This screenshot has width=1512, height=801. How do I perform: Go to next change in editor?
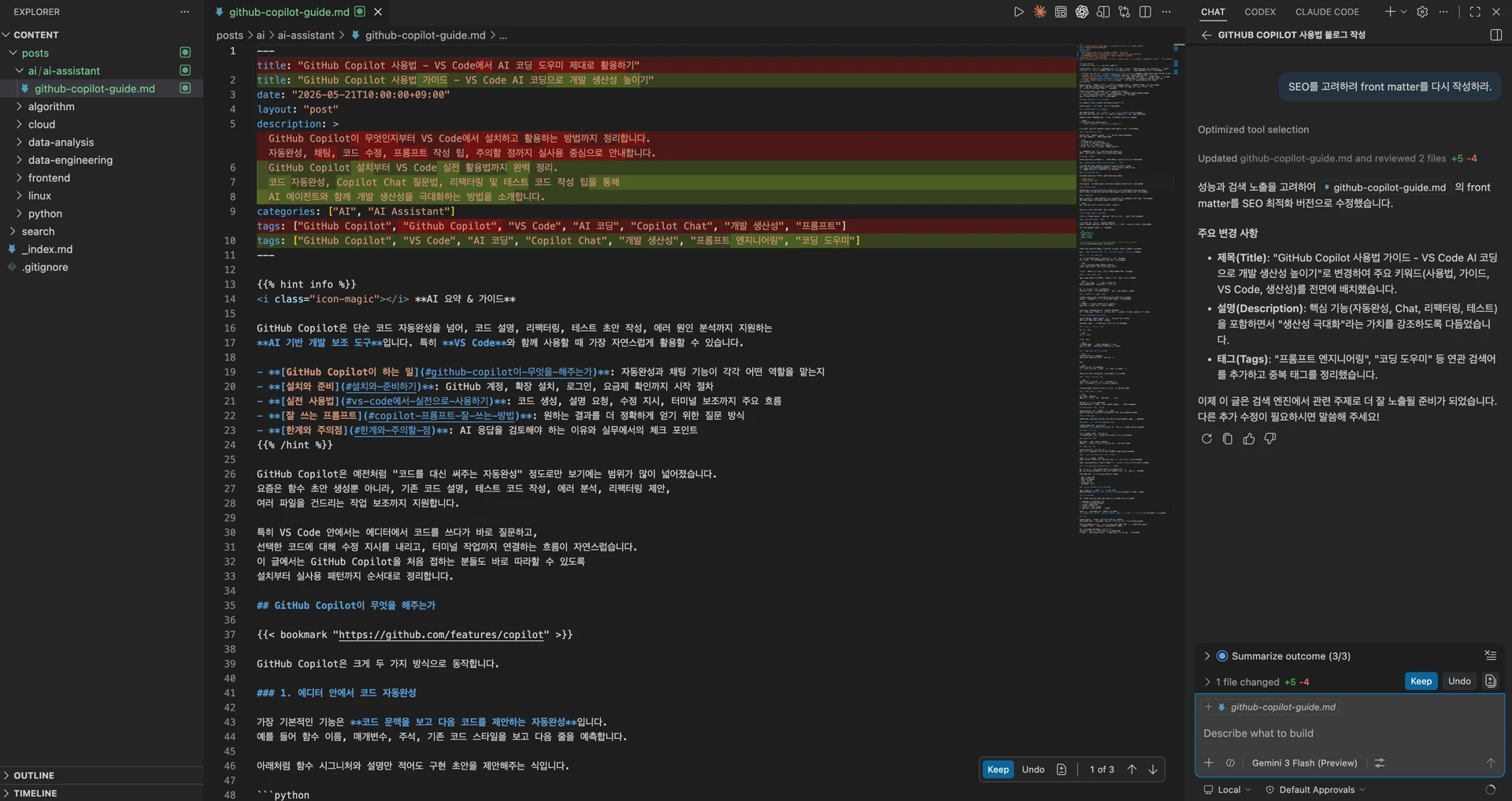click(1153, 769)
